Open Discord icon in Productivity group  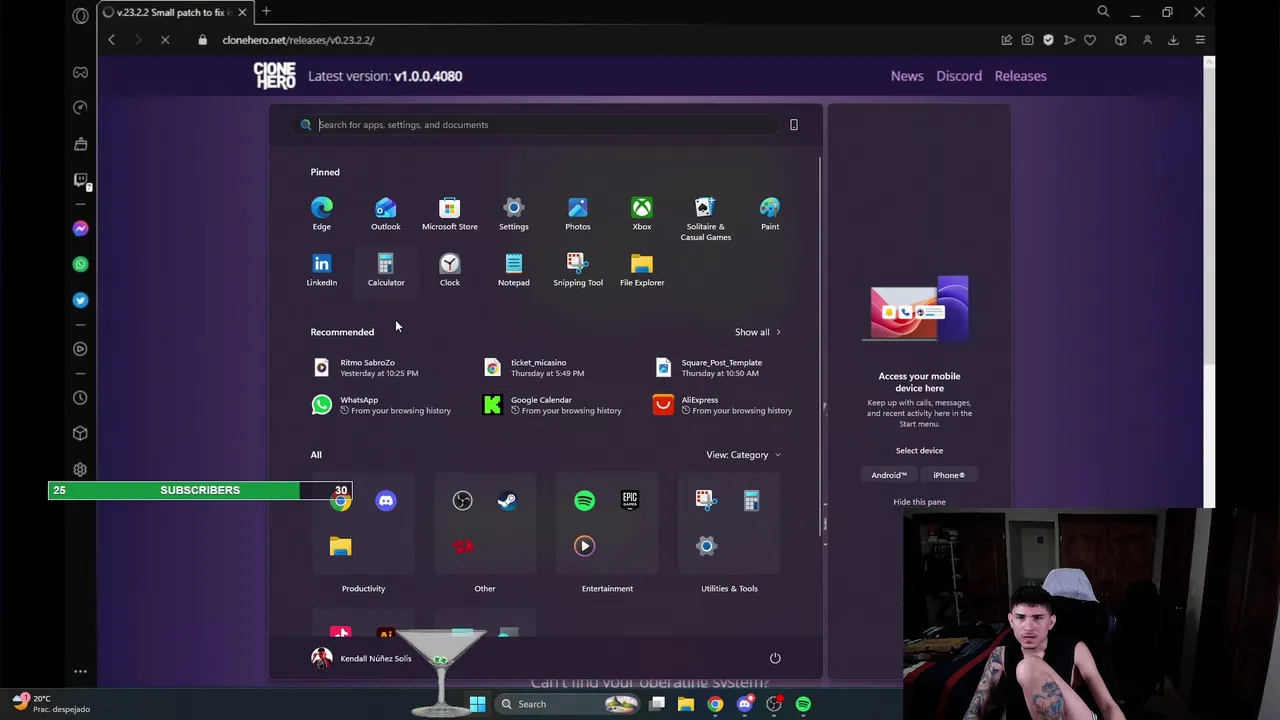[386, 500]
